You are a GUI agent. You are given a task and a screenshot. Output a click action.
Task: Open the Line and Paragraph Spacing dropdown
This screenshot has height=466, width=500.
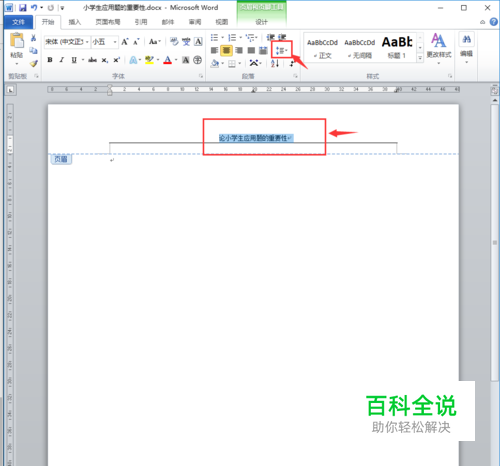click(x=281, y=50)
